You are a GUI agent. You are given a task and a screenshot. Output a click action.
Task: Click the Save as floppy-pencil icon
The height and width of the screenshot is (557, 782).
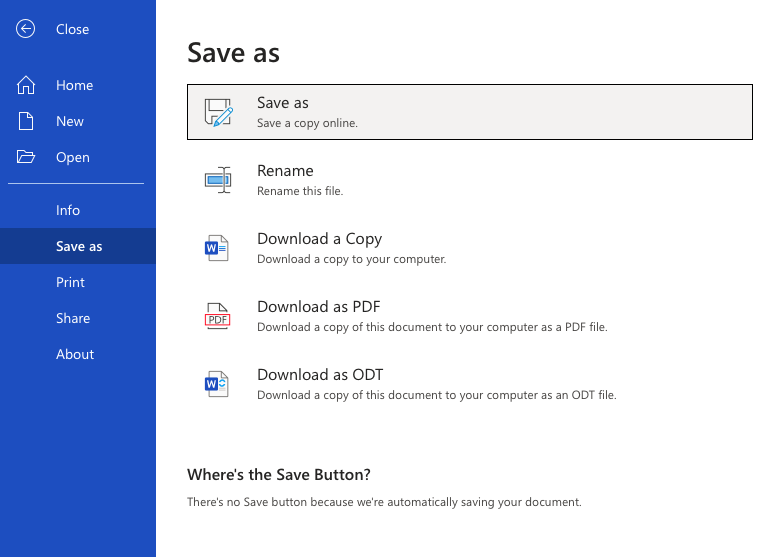tap(218, 112)
